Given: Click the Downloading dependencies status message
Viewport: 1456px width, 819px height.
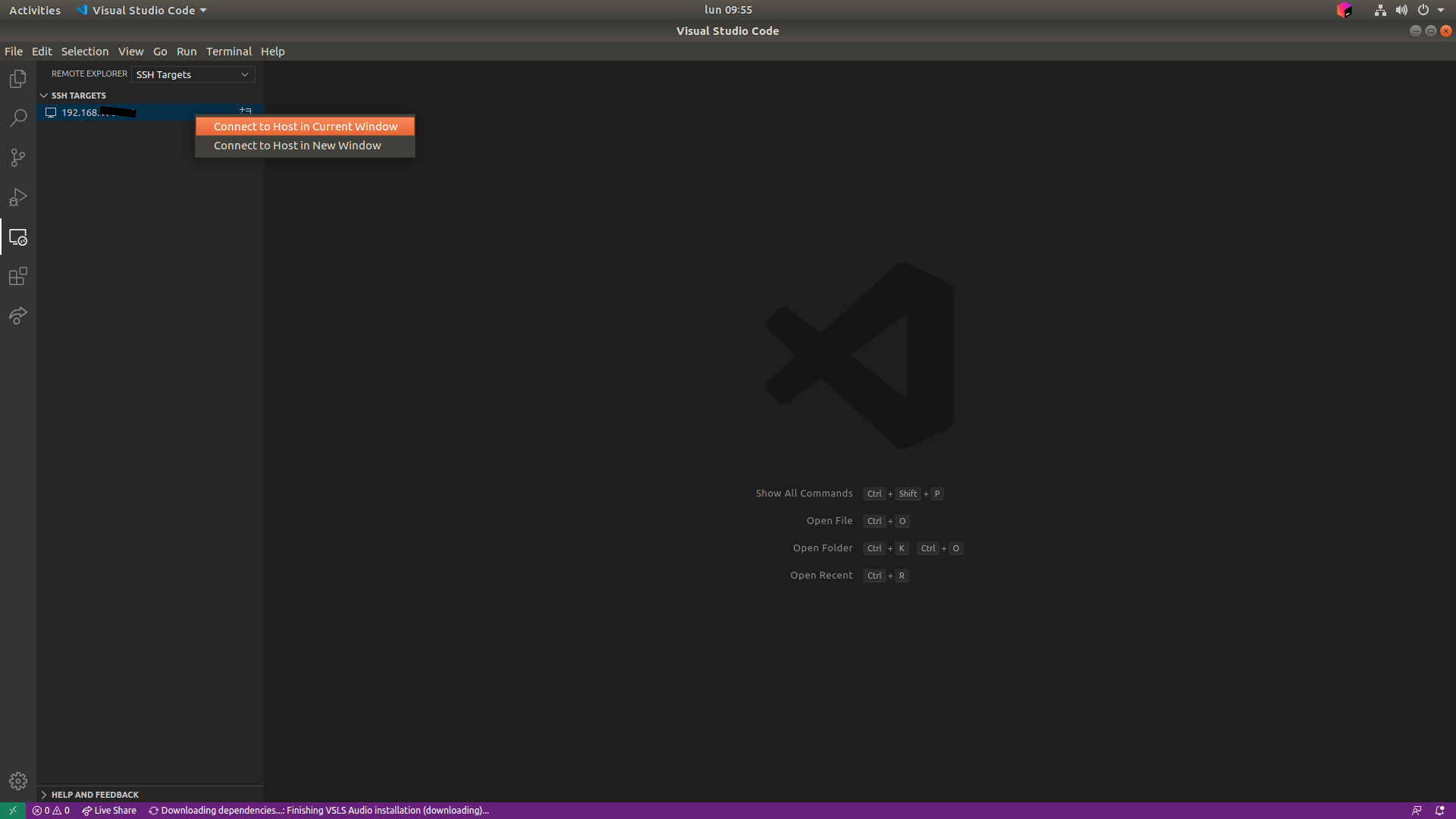Looking at the screenshot, I should point(318,811).
